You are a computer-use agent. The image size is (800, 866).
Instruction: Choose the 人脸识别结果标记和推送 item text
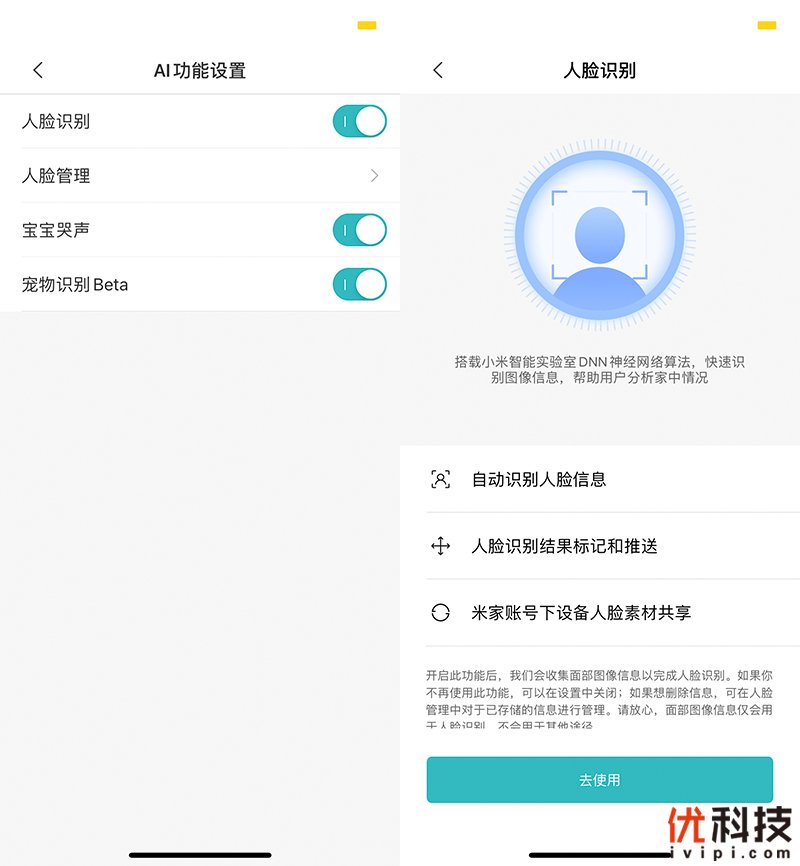point(564,546)
